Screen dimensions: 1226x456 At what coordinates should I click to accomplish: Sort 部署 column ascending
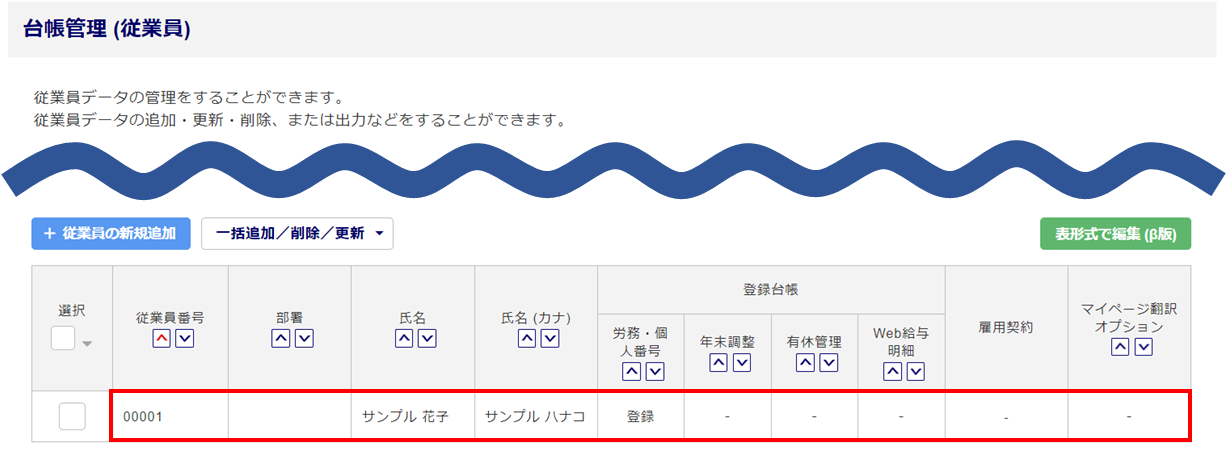pos(280,339)
